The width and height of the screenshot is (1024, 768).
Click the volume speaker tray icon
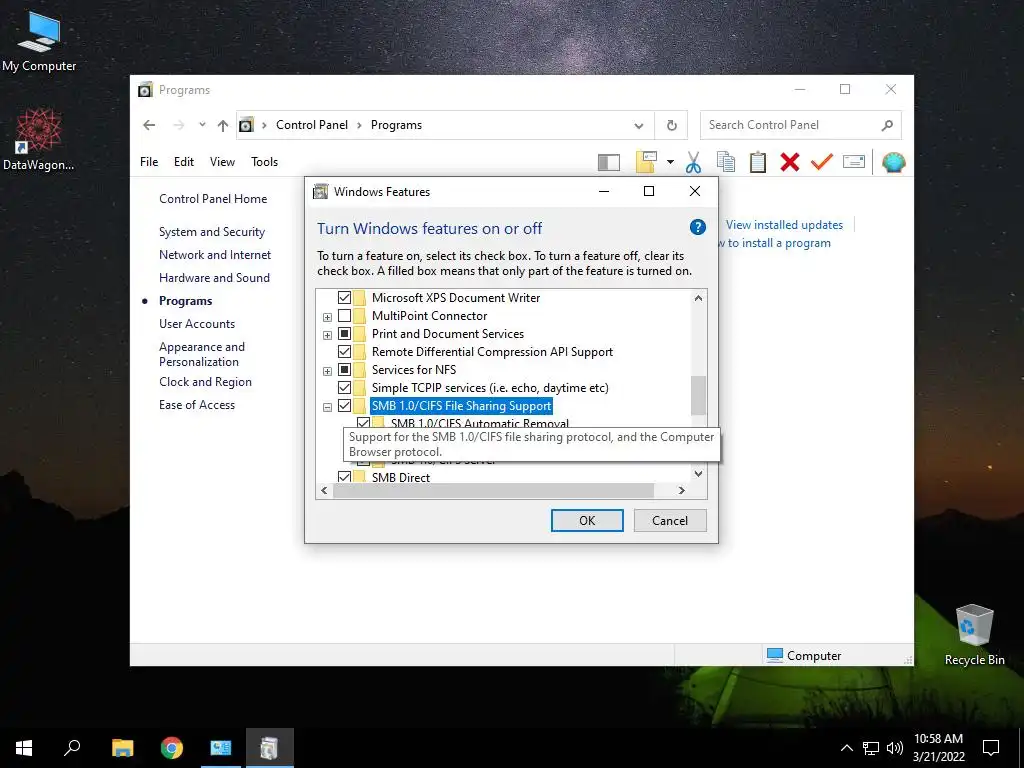895,748
